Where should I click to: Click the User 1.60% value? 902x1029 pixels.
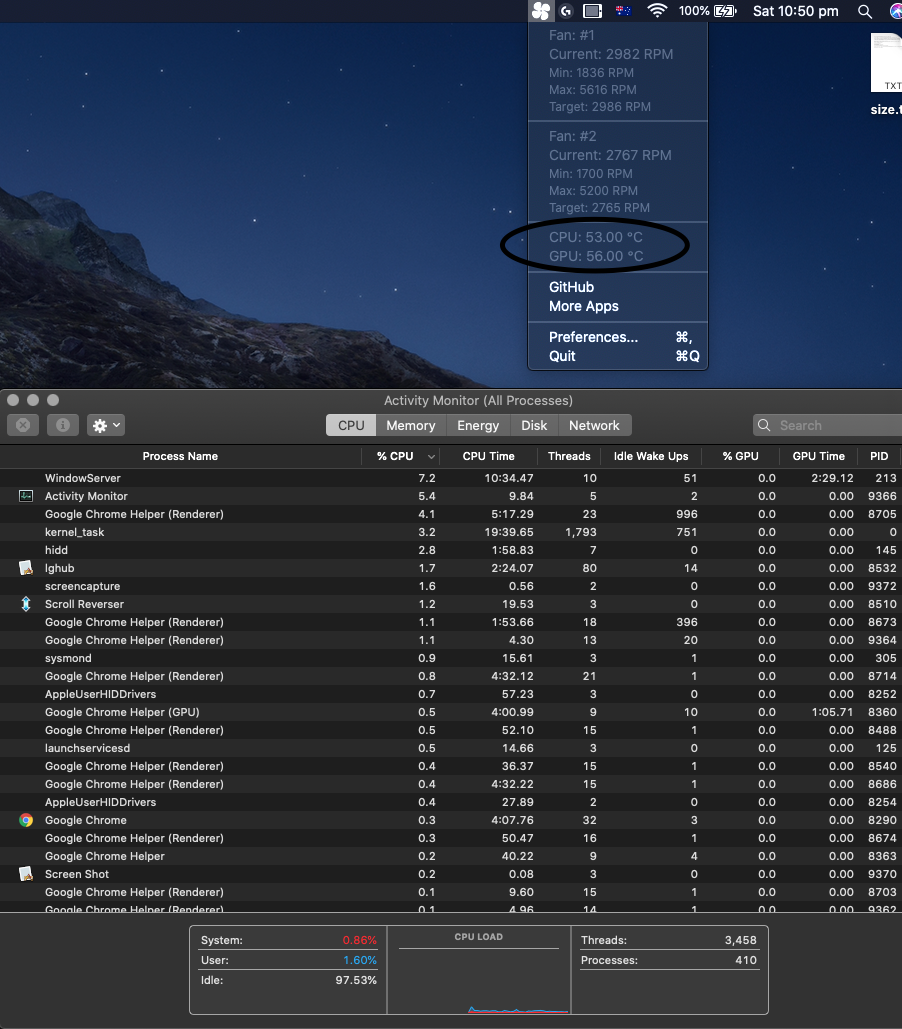360,960
